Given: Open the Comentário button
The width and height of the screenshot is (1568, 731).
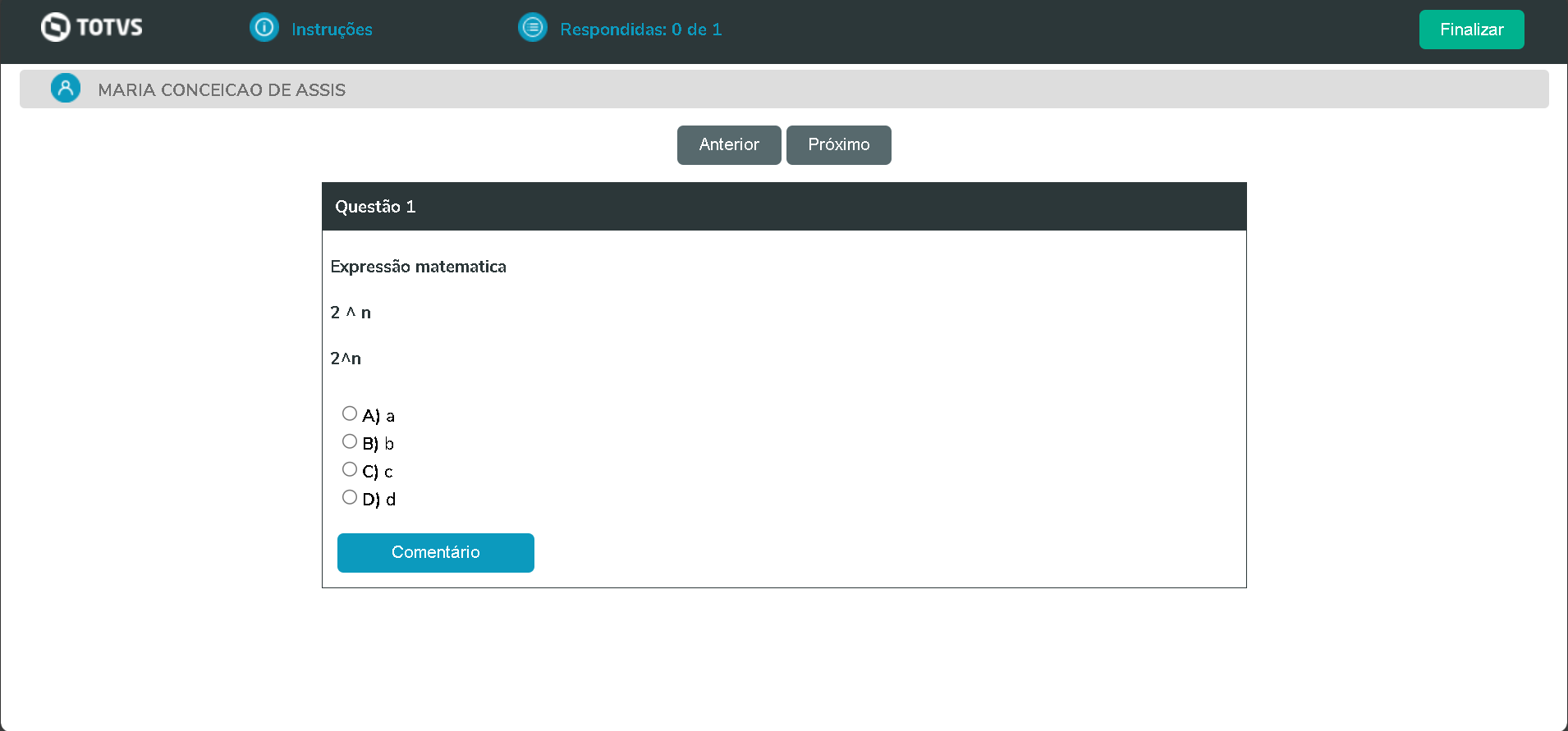Looking at the screenshot, I should click(436, 553).
